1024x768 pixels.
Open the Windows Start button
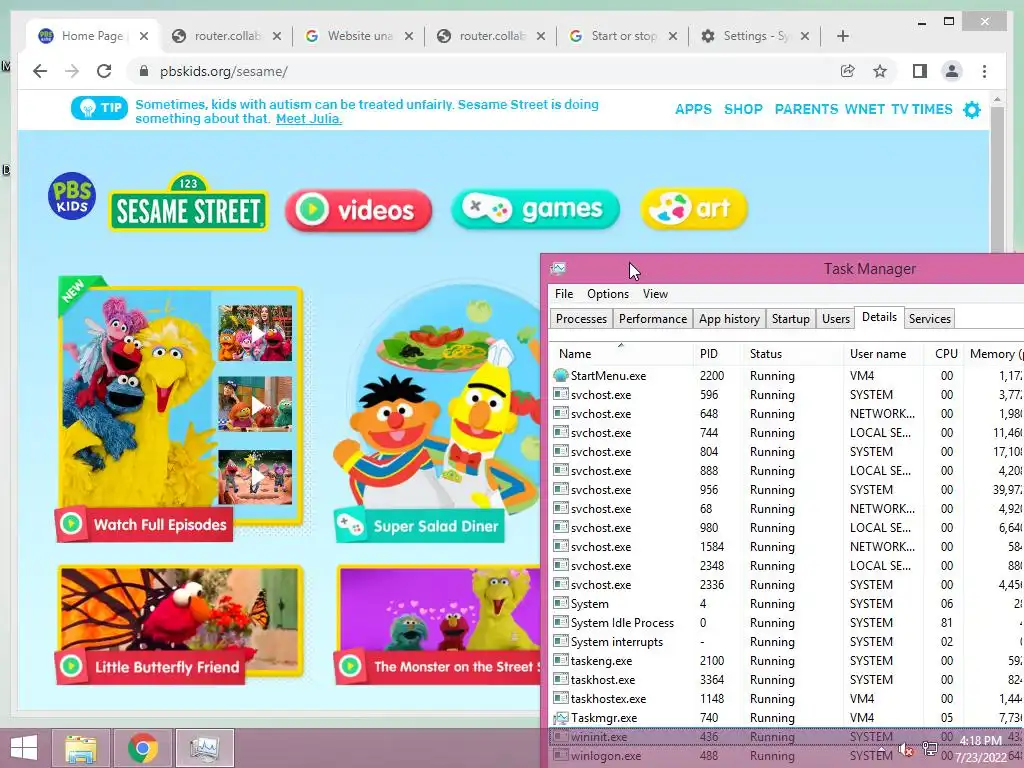24,748
